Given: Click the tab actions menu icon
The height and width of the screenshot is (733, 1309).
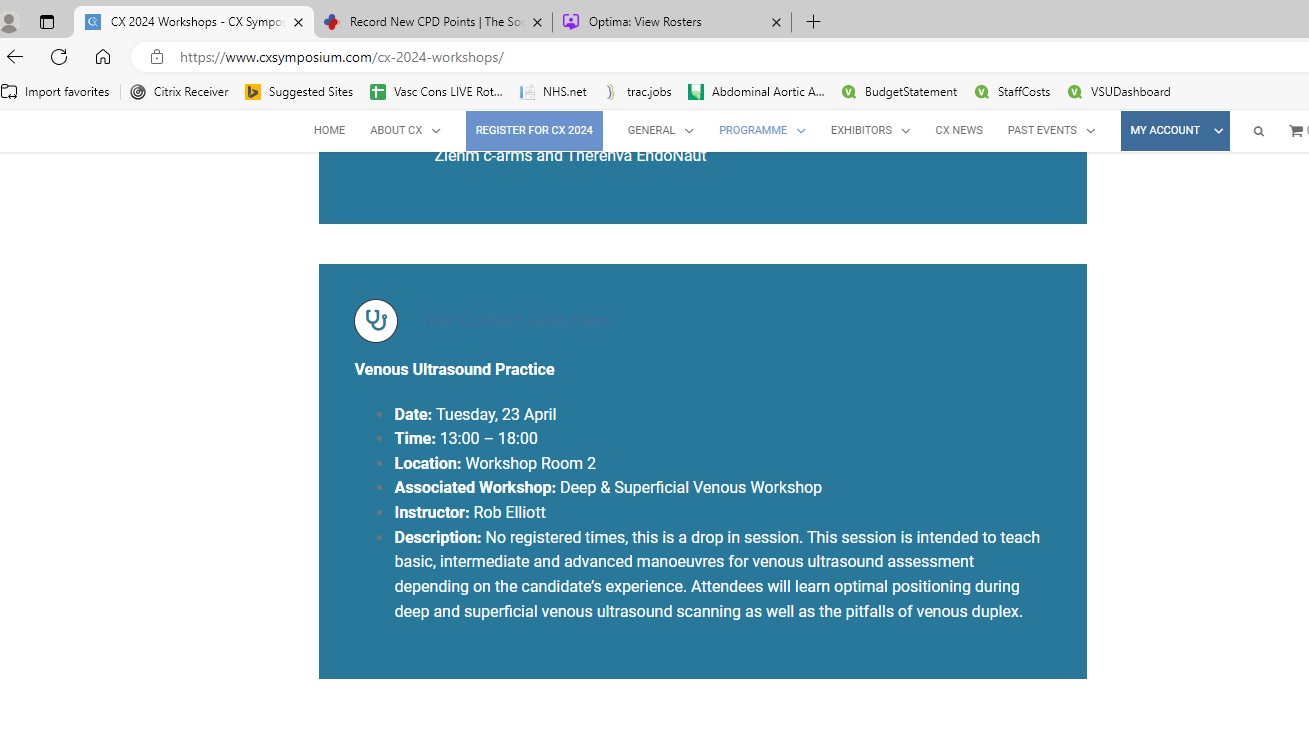Looking at the screenshot, I should (46, 22).
